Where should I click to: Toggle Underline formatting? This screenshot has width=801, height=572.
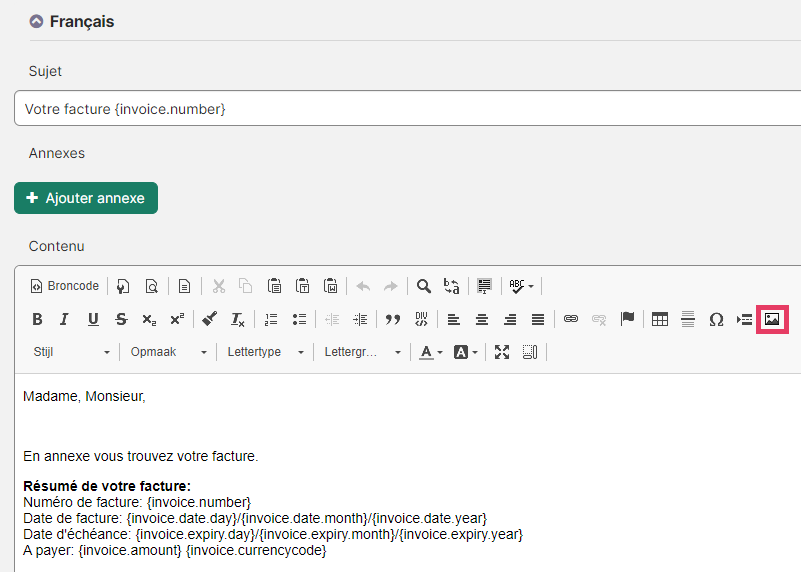point(93,319)
